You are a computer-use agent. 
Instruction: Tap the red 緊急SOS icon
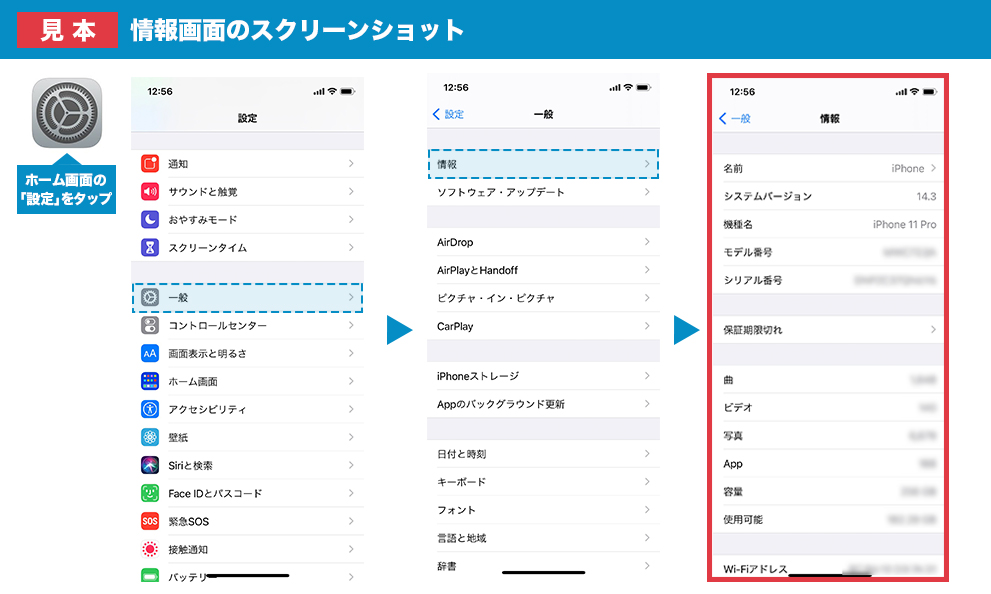[150, 522]
